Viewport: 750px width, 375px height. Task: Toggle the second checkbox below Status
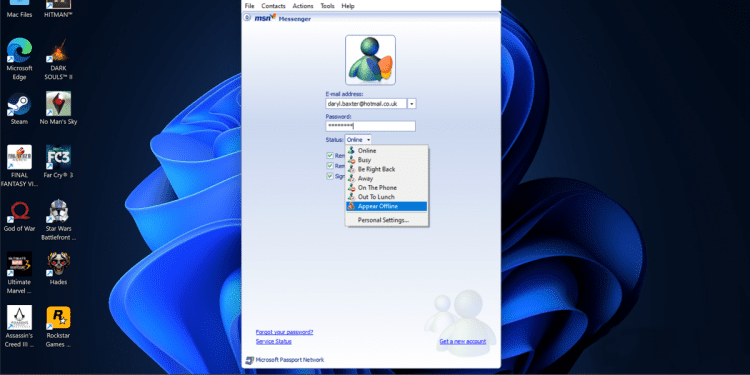click(x=330, y=165)
